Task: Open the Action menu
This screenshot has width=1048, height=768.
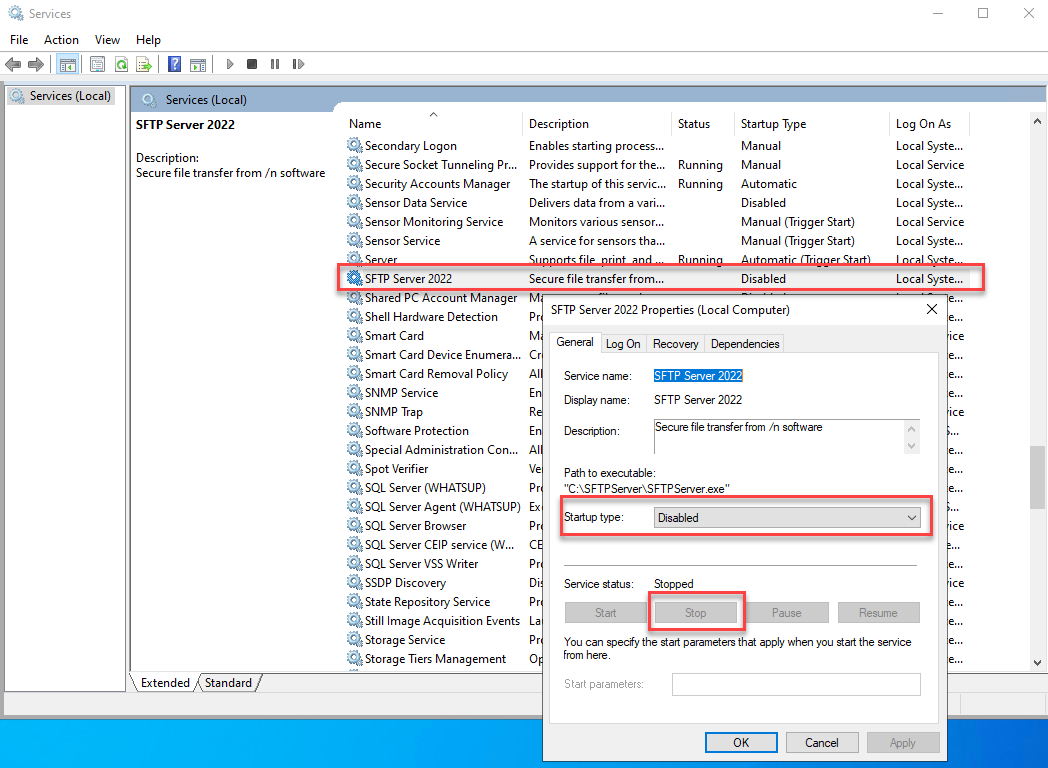Action: [61, 40]
